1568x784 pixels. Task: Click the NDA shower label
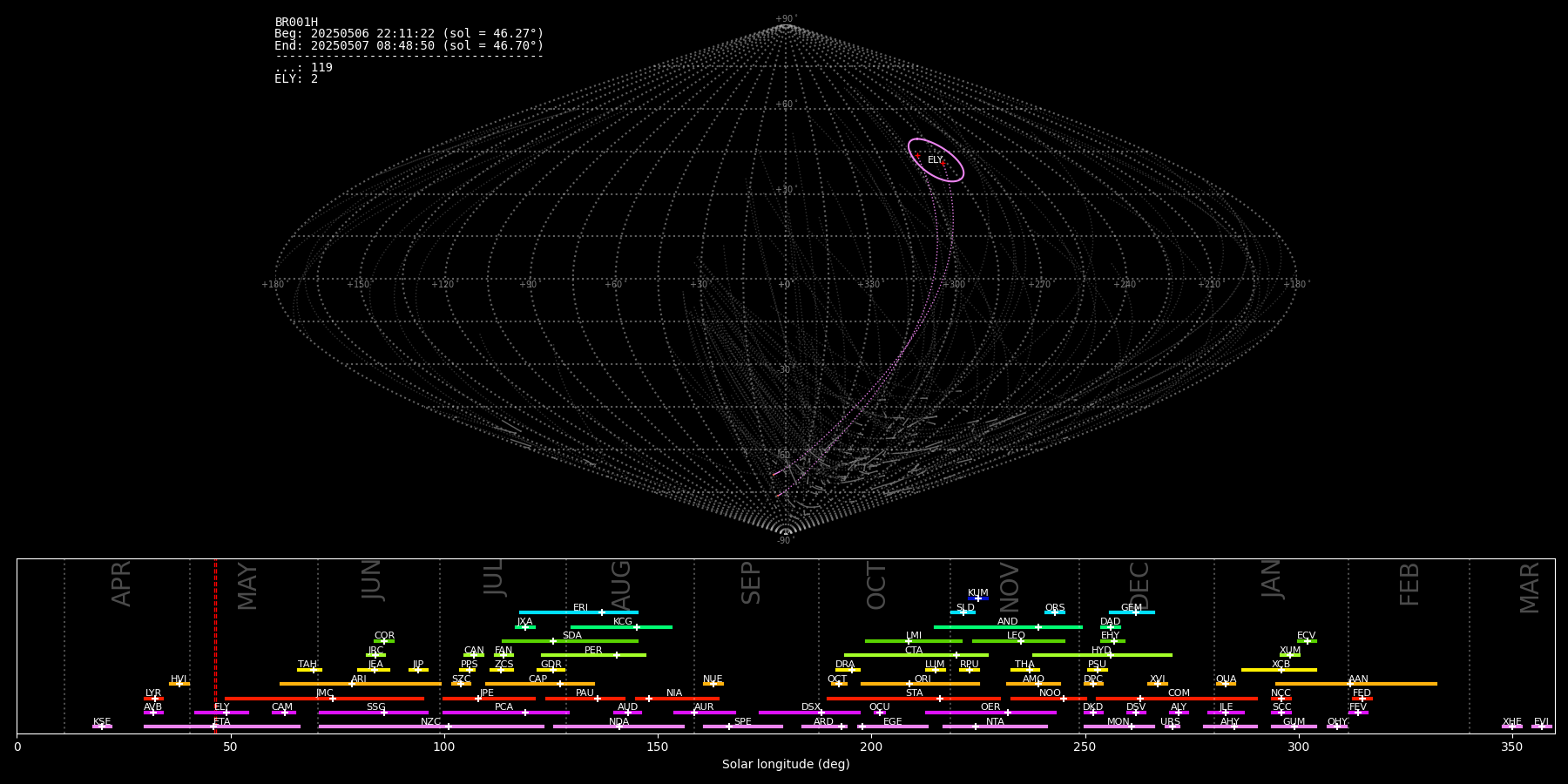[x=618, y=721]
